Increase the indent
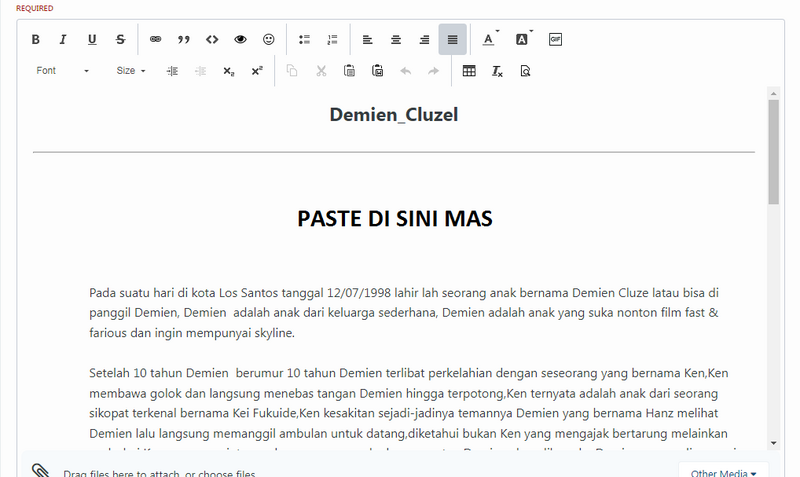The height and width of the screenshot is (477, 800). coord(172,71)
